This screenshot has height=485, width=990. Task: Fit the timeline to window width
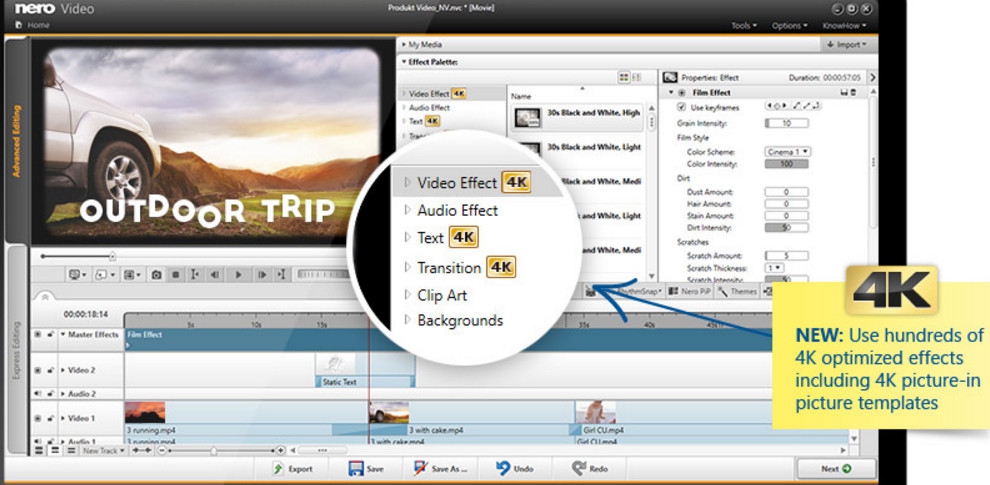click(x=142, y=450)
